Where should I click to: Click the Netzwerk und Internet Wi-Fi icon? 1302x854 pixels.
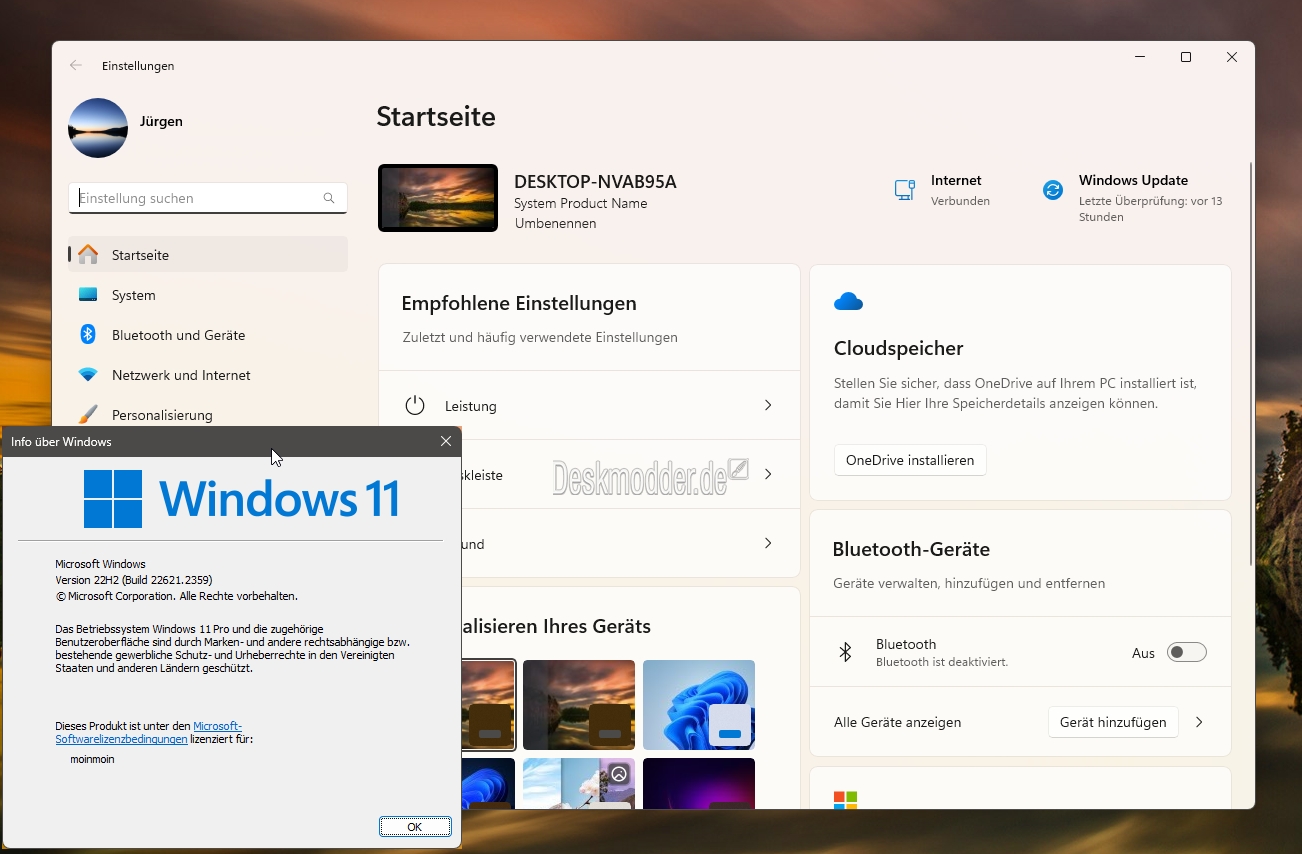pyautogui.click(x=88, y=374)
